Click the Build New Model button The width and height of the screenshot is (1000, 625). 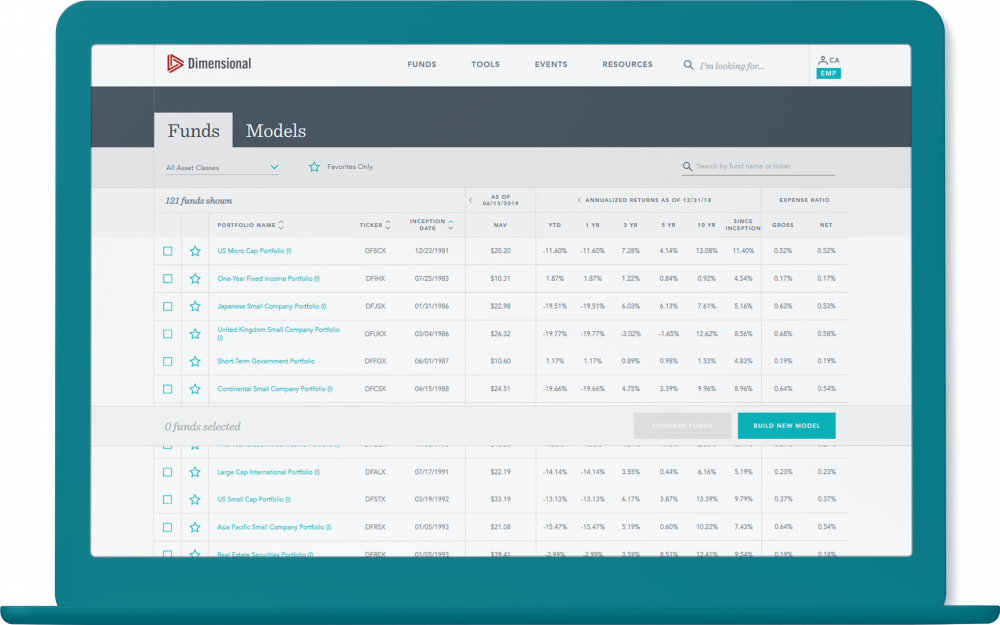786,426
